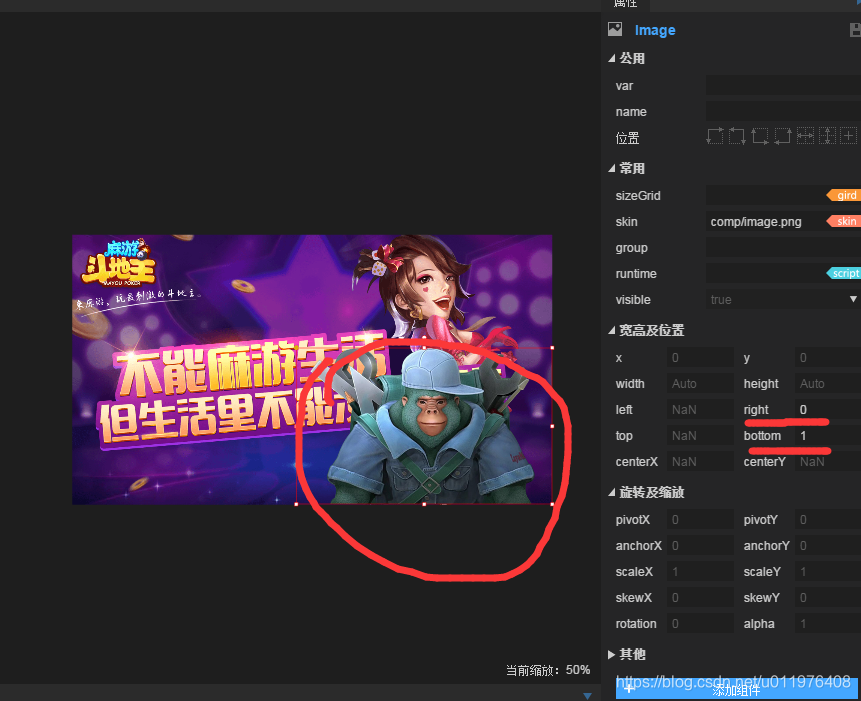Click the center-both alignment icon
This screenshot has height=701, width=861.
tap(849, 135)
